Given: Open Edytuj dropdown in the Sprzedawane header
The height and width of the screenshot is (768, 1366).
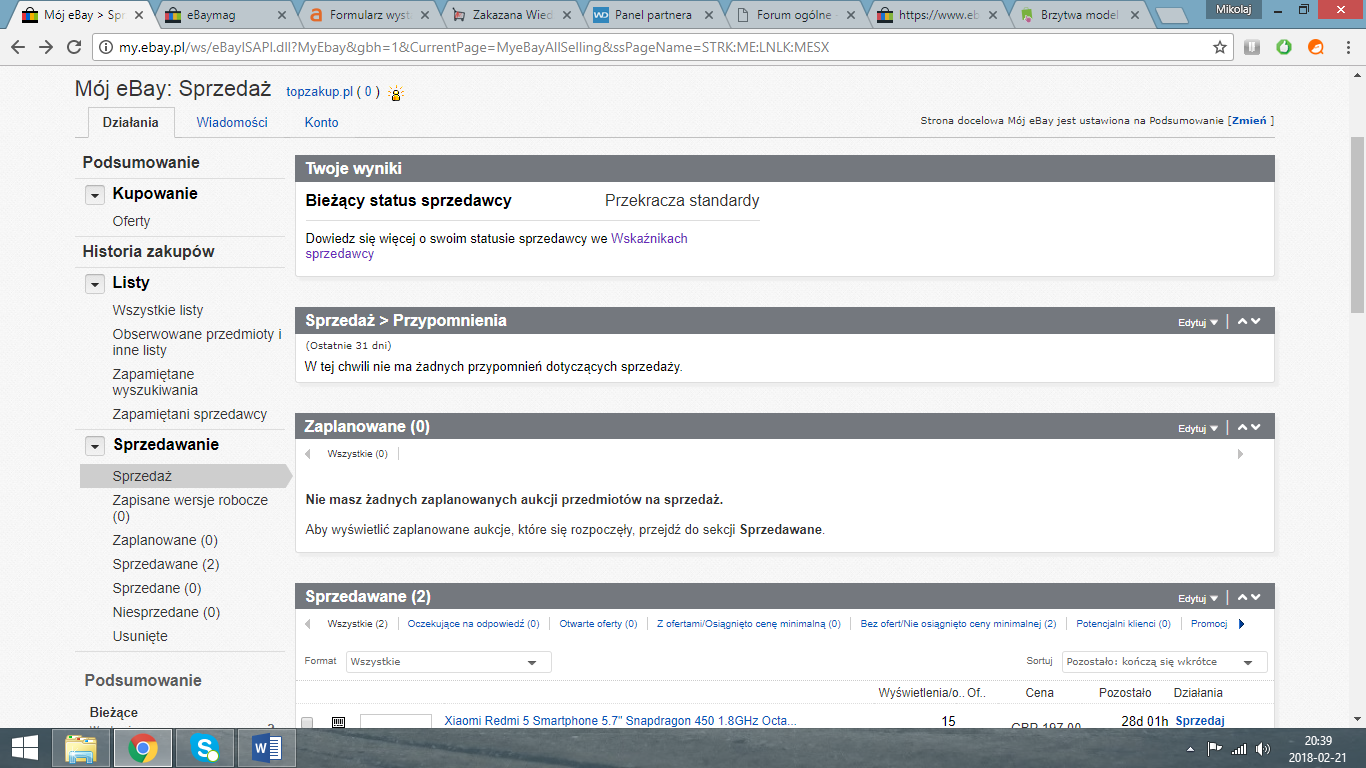Looking at the screenshot, I should 1198,598.
